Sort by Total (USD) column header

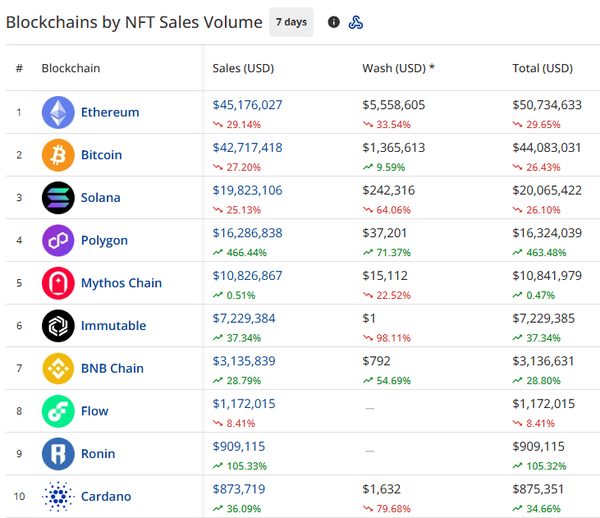(x=542, y=68)
